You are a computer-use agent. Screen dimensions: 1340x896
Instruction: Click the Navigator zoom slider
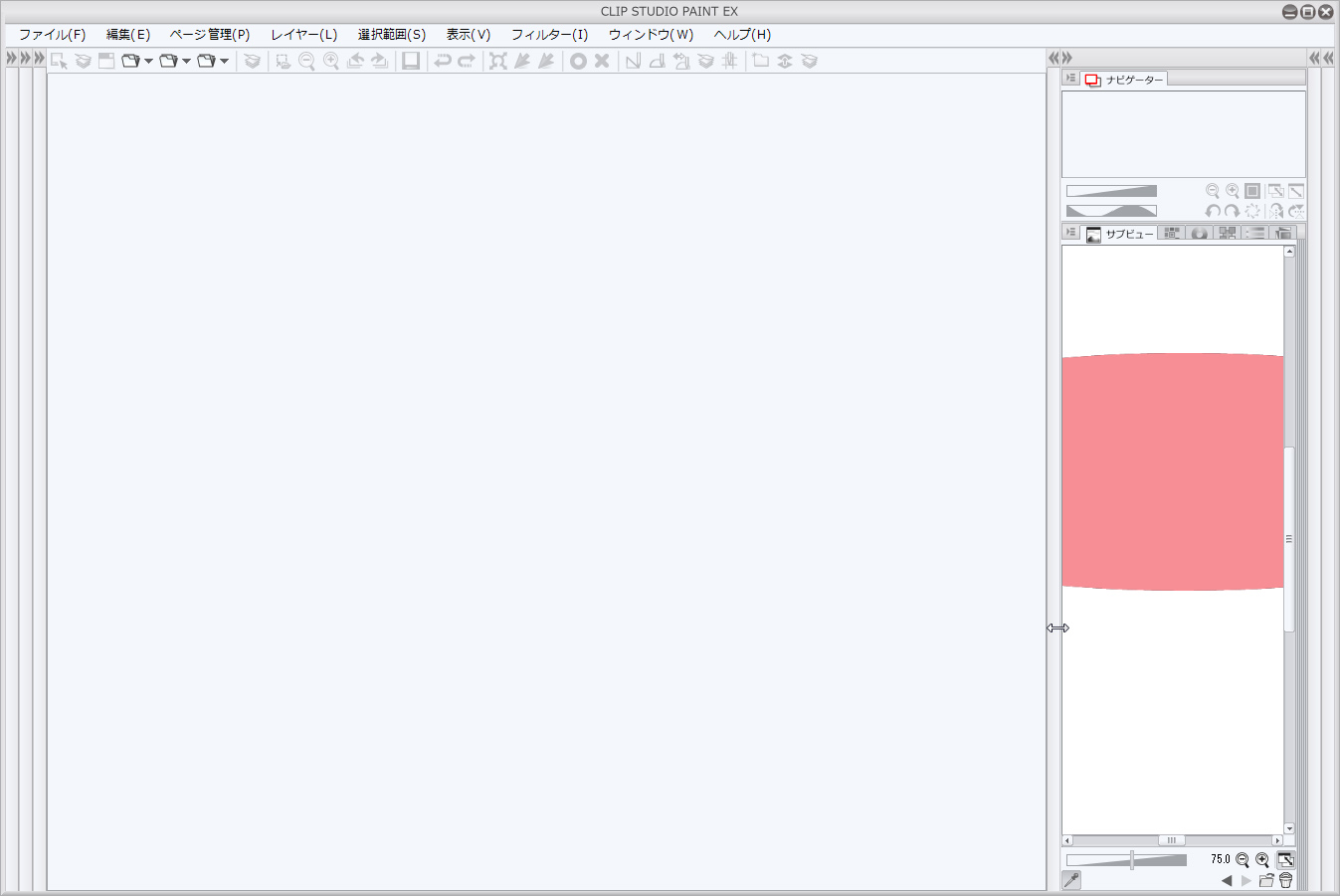coord(1111,191)
